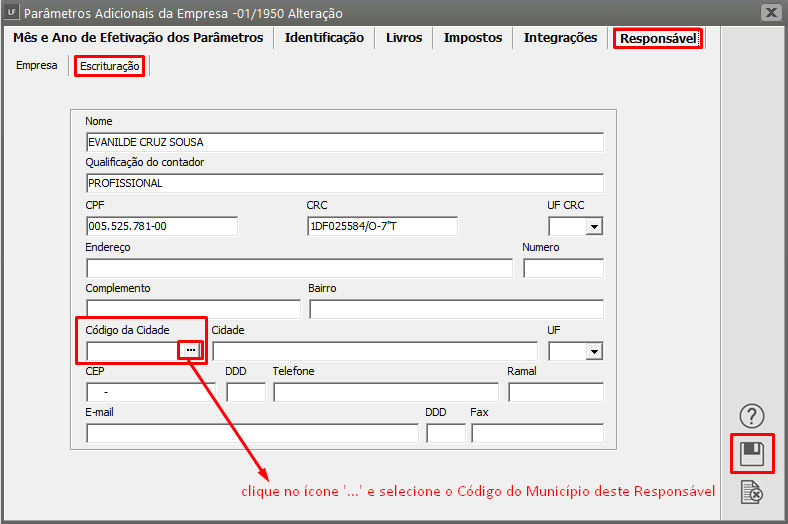This screenshot has width=788, height=524.
Task: Click the CPF input field
Action: point(161,226)
